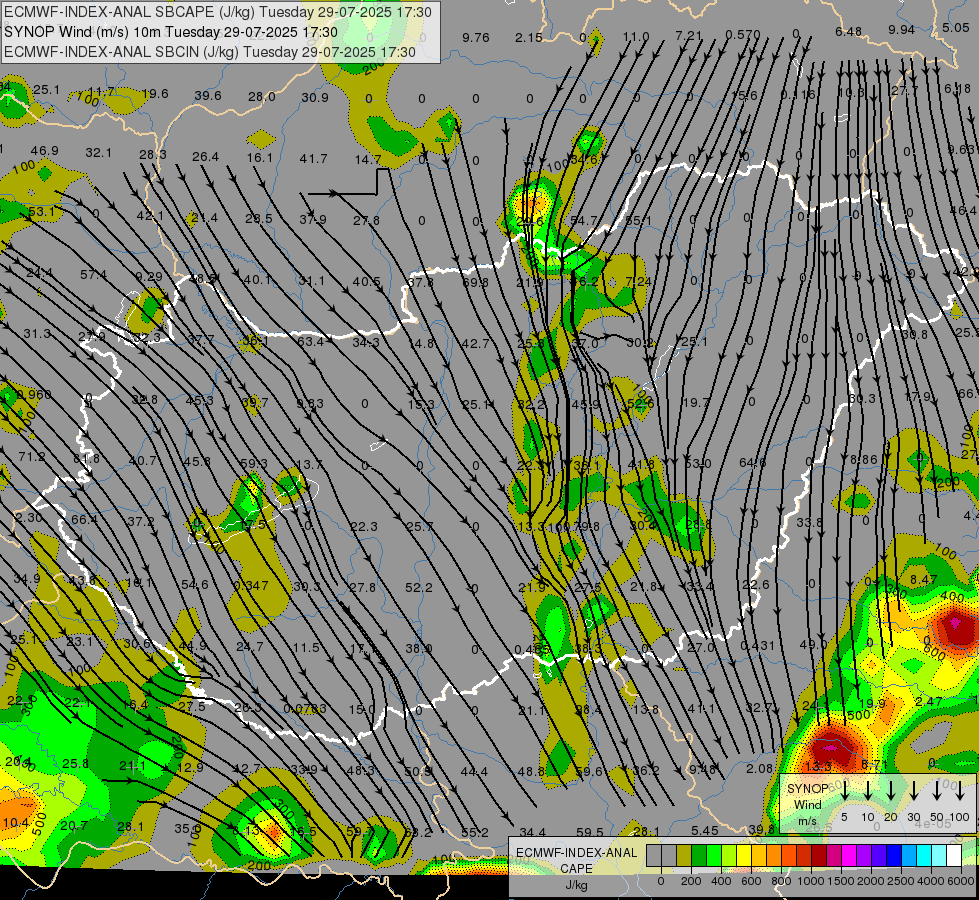The width and height of the screenshot is (979, 900).
Task: Click the 2500 tick label on color bar
Action: click(901, 881)
